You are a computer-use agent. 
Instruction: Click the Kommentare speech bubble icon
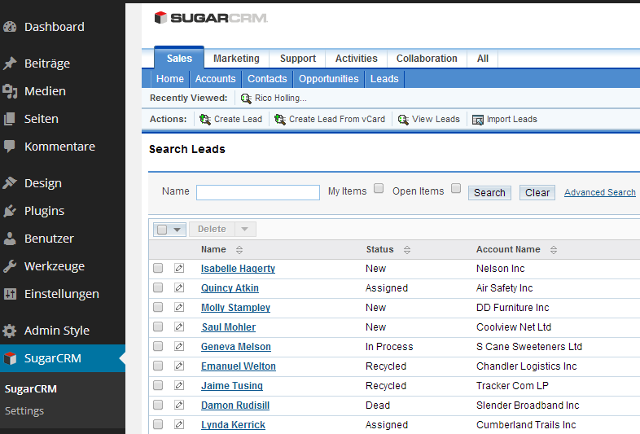(10, 147)
